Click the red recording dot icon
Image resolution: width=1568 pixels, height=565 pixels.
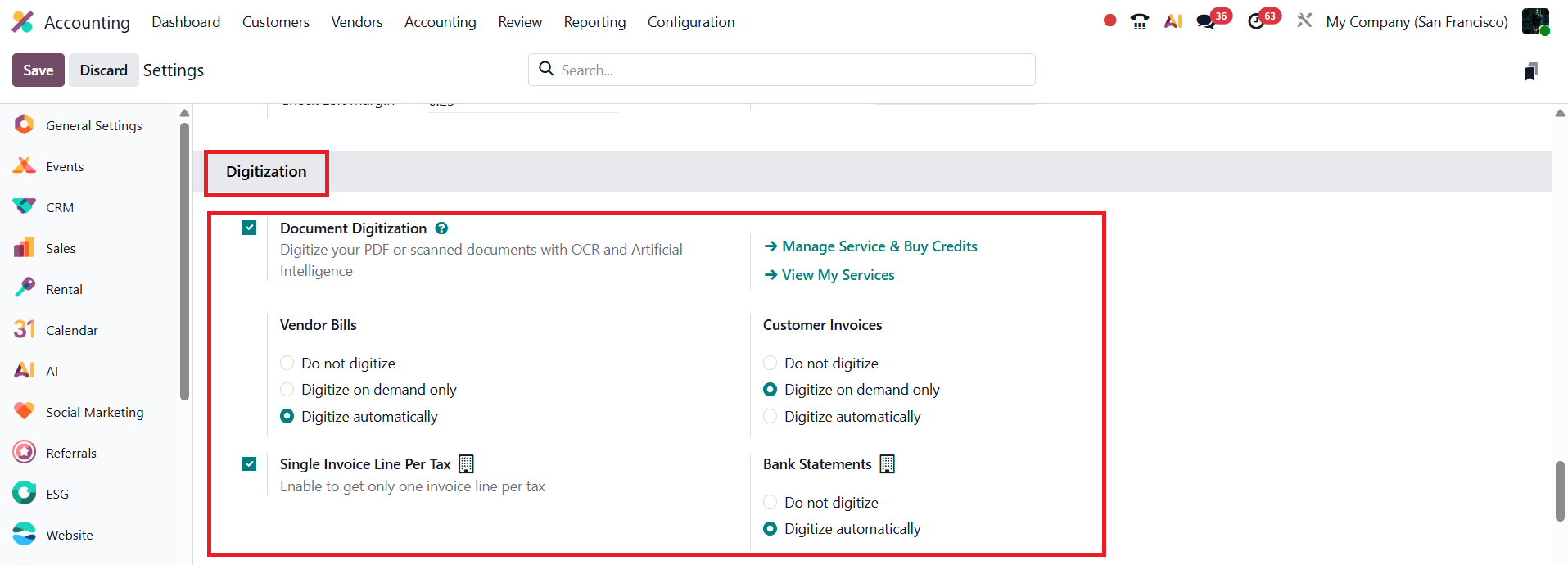click(x=1109, y=20)
